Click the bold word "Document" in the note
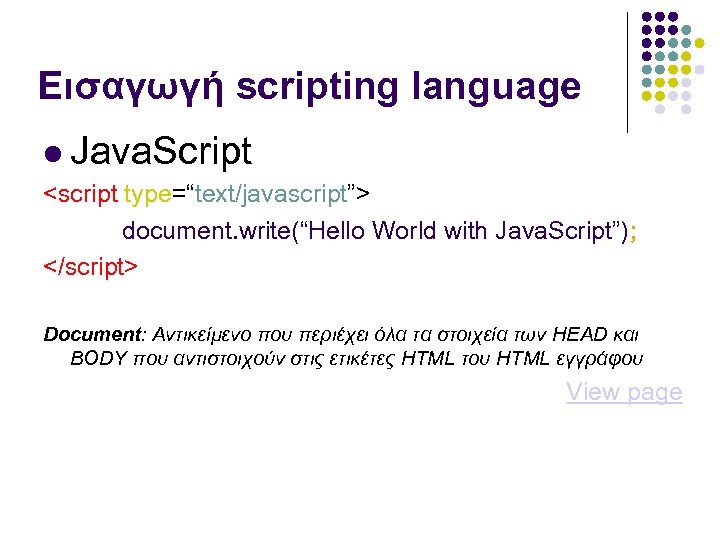Screen dimensions: 720x540 click(92, 334)
